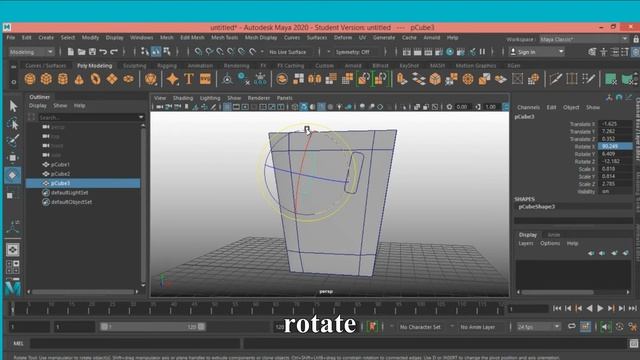Create a polygon cylinder from the shelf

point(62,79)
